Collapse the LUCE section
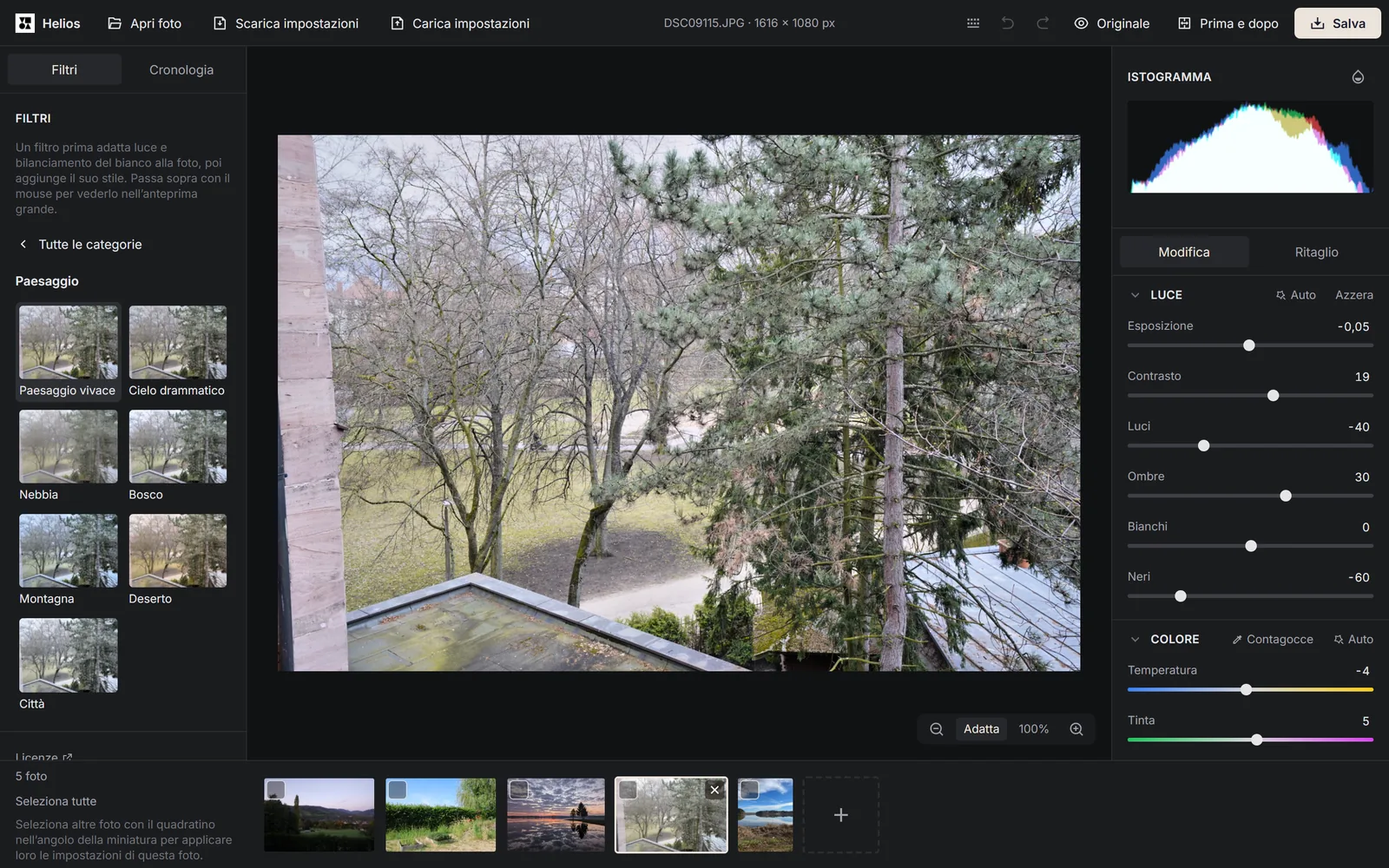Screen dimensions: 1389x868 (1135, 295)
